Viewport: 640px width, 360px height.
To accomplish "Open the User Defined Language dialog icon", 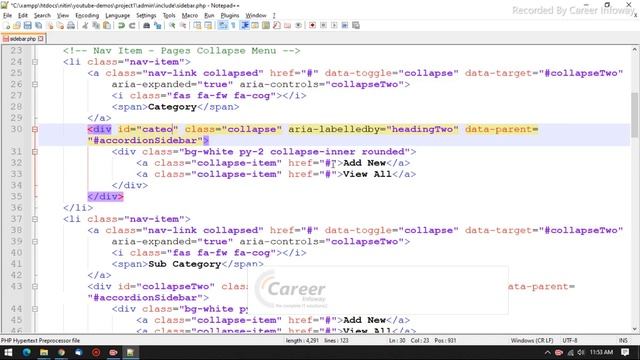I will tap(255, 25).
